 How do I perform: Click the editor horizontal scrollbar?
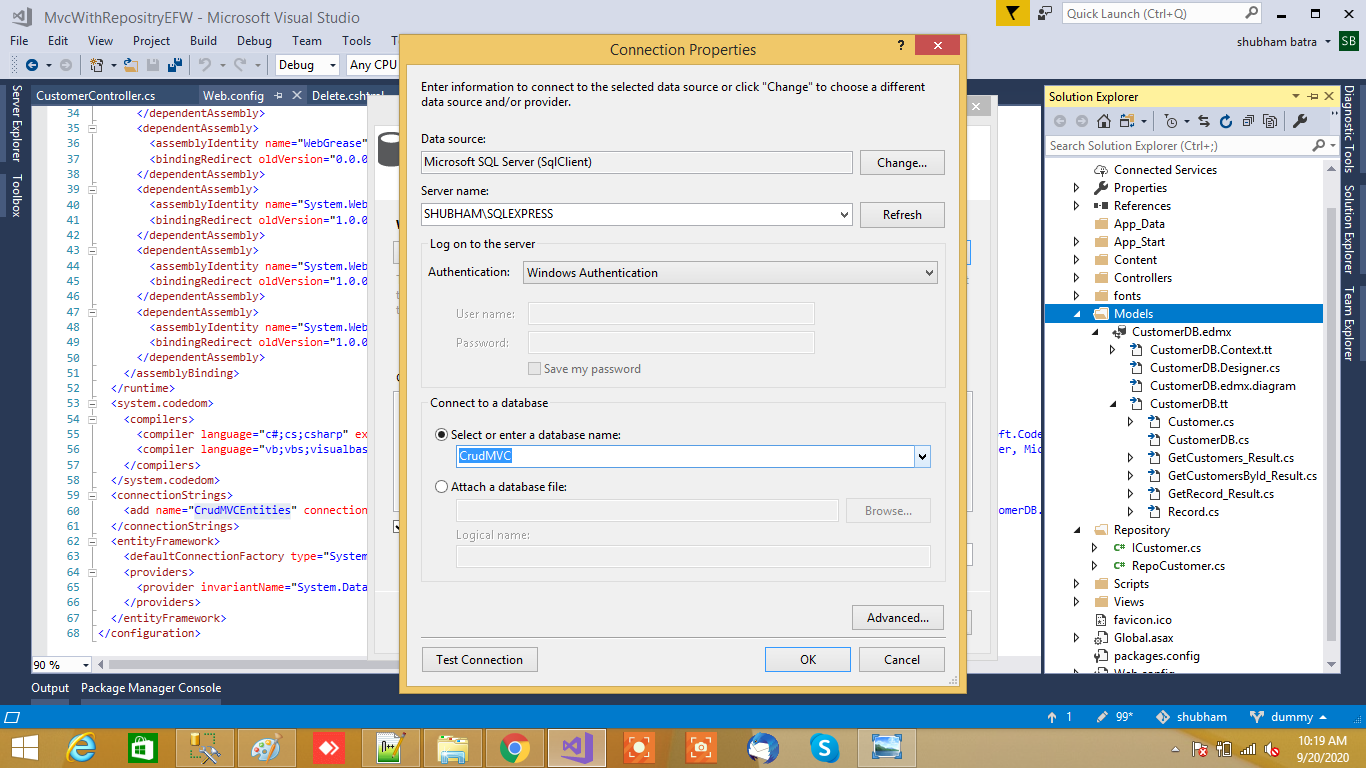240,665
